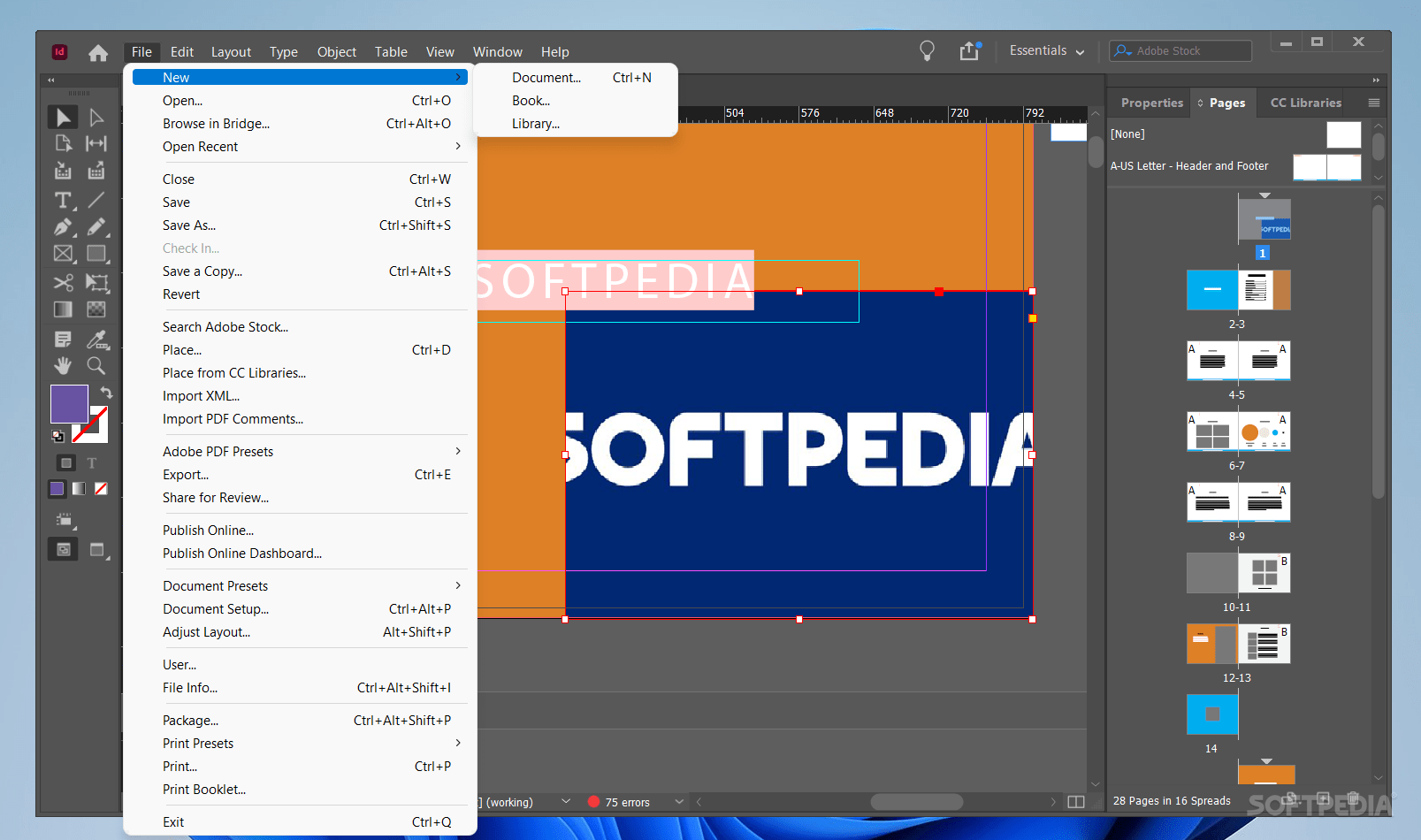Search in the Adobe Stock field
1421x840 pixels.
pos(1180,51)
